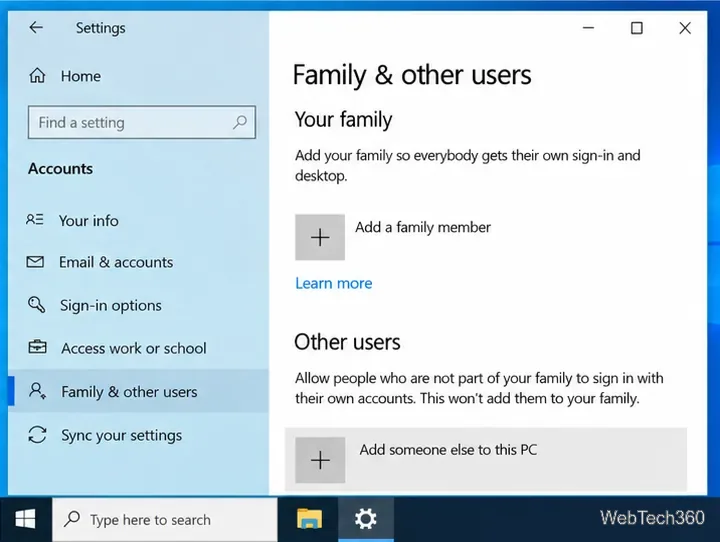
Task: Click the Home house icon
Action: tap(37, 75)
